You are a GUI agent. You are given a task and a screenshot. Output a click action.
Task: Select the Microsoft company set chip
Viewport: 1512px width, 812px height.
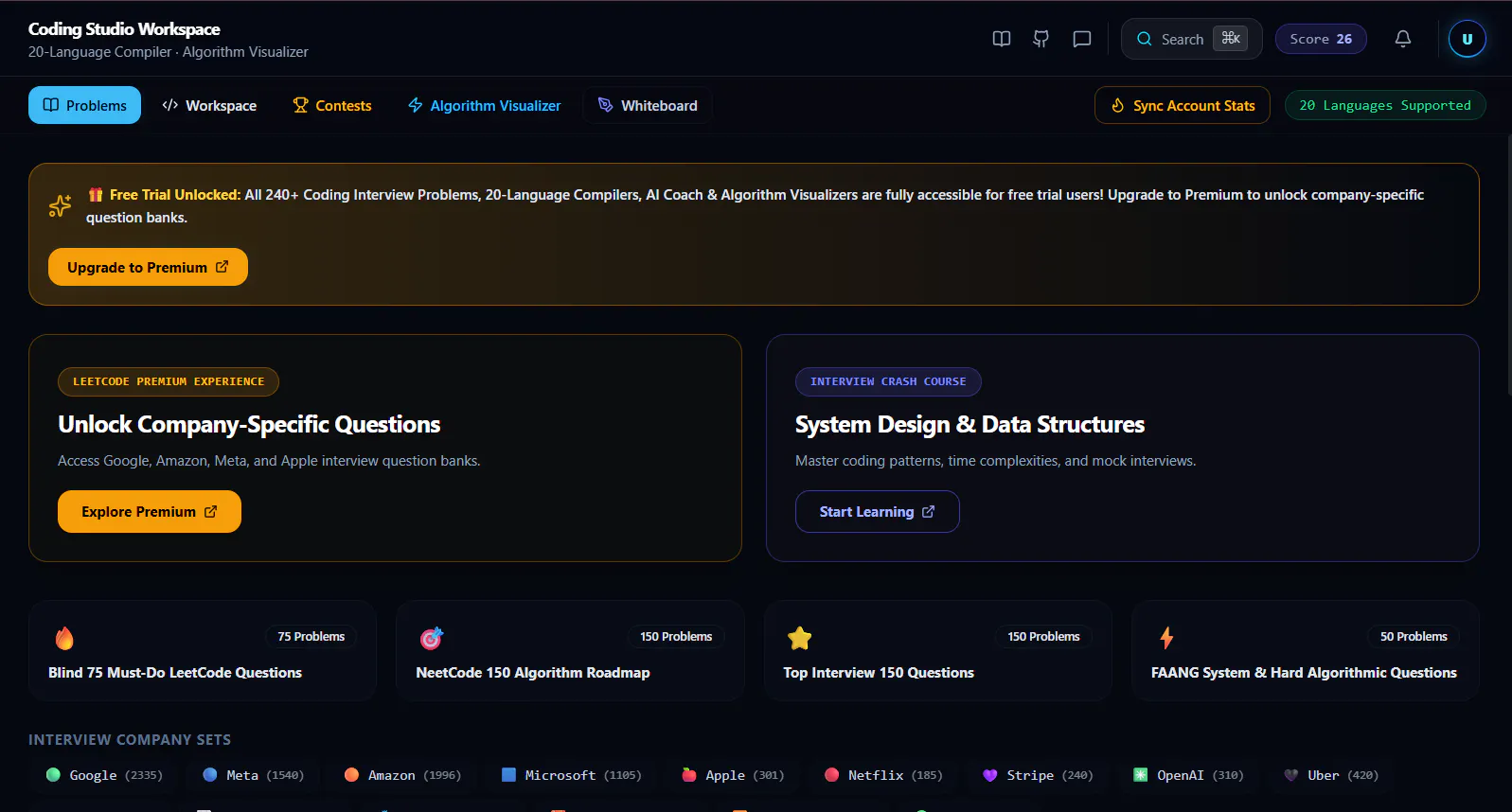pos(572,775)
